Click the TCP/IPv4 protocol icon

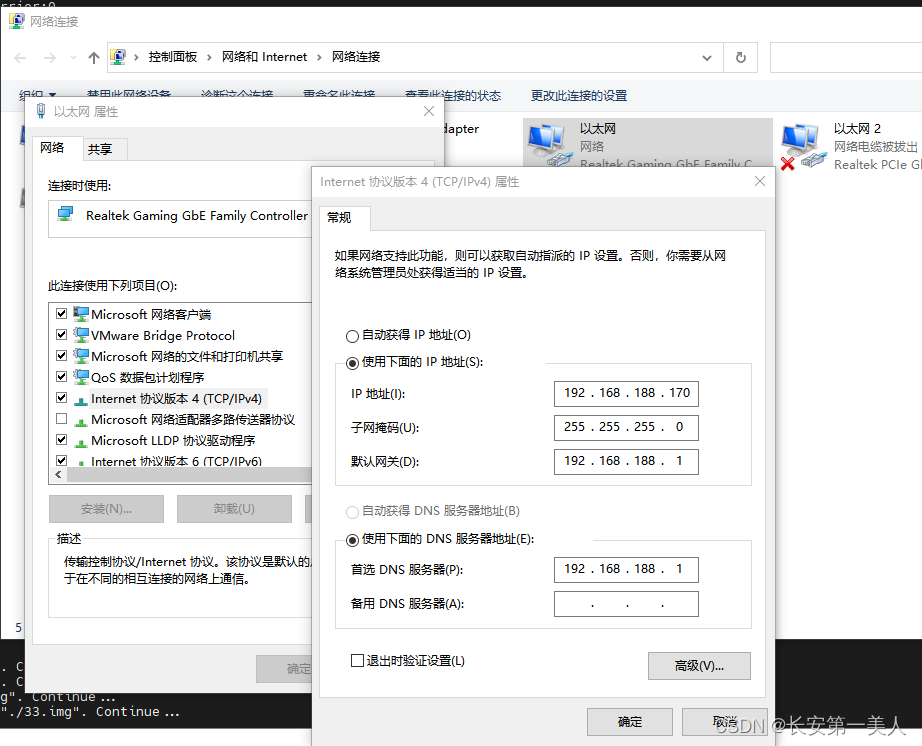click(81, 400)
